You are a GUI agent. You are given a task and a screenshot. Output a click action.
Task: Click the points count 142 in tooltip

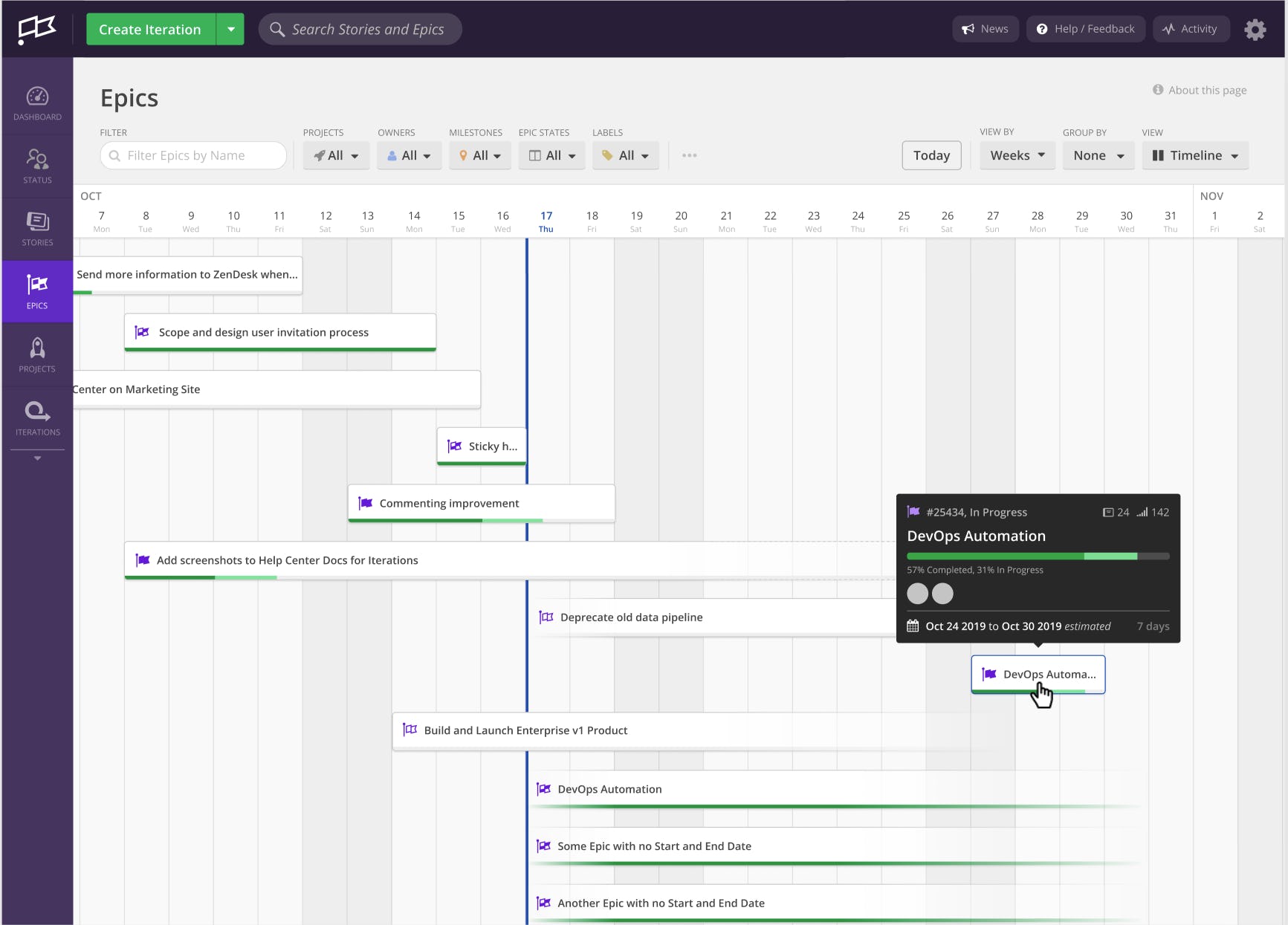click(x=1153, y=512)
